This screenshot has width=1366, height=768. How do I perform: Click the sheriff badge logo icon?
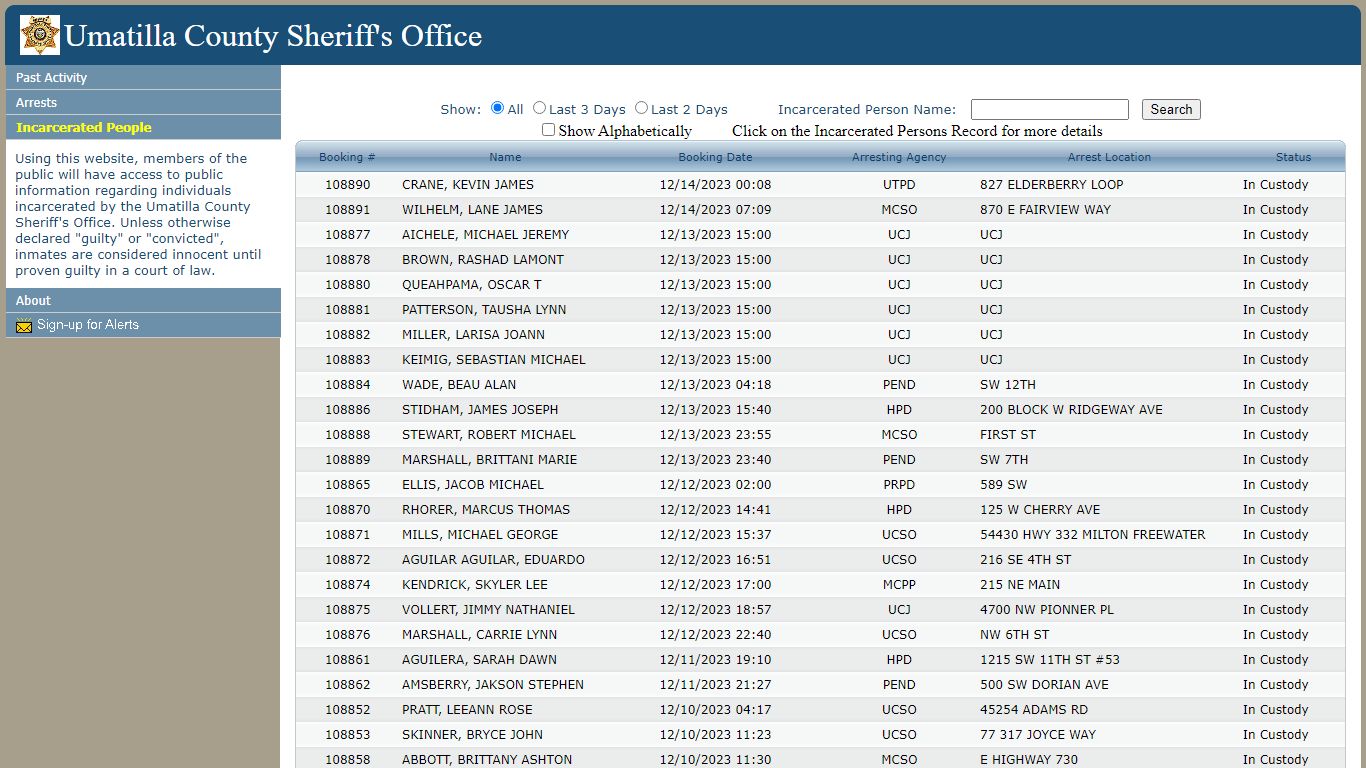click(40, 35)
